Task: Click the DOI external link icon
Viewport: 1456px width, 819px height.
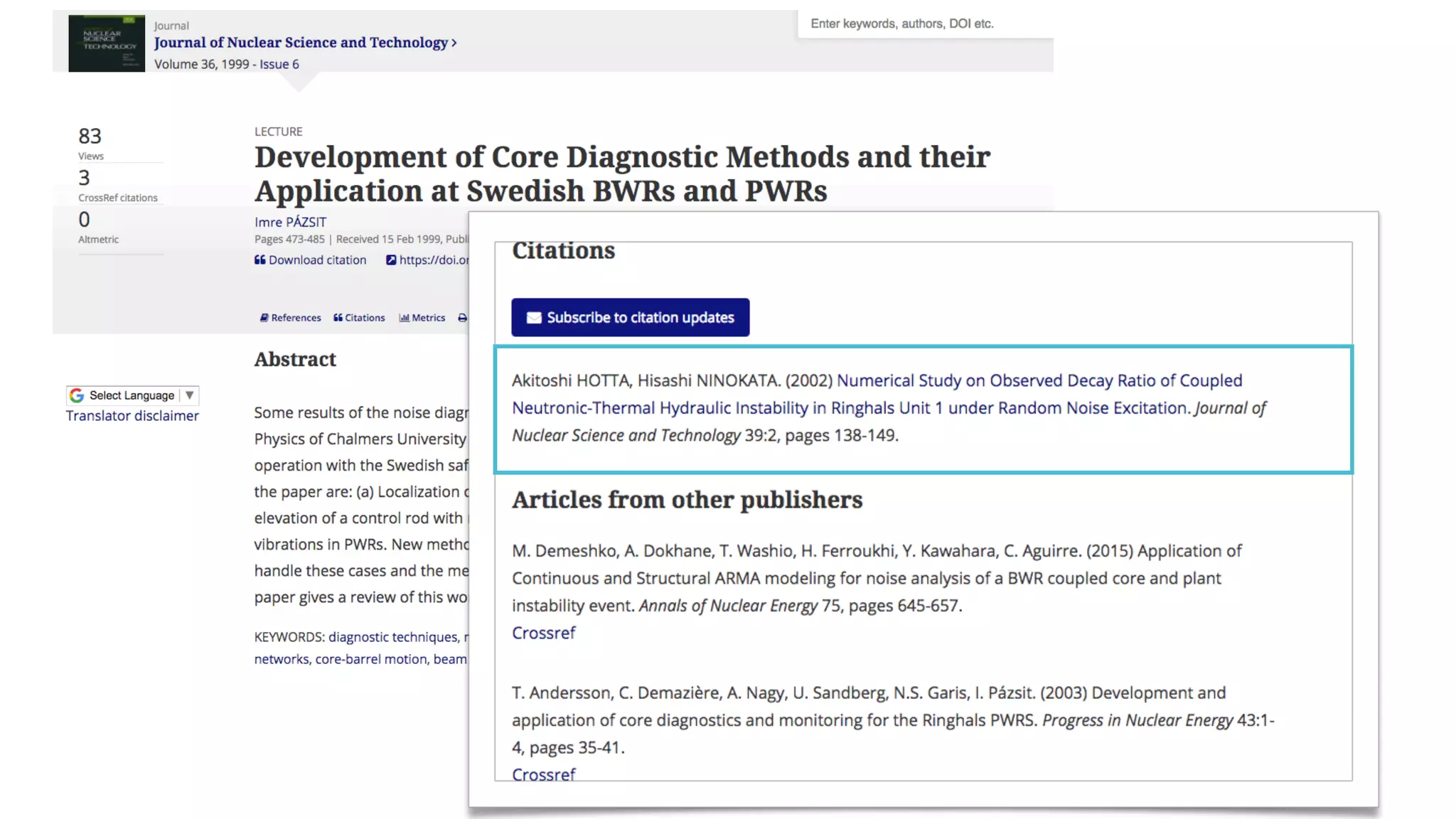Action: coord(391,260)
